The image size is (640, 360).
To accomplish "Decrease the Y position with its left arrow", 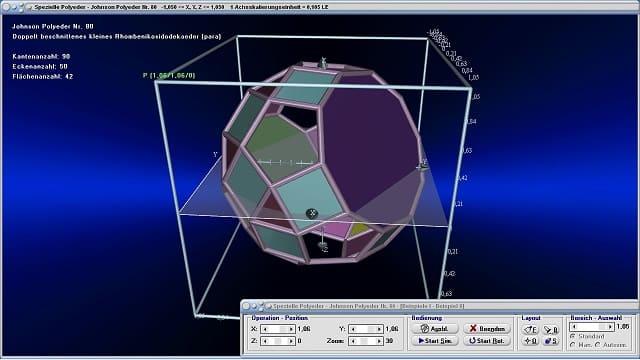I will click(x=353, y=329).
